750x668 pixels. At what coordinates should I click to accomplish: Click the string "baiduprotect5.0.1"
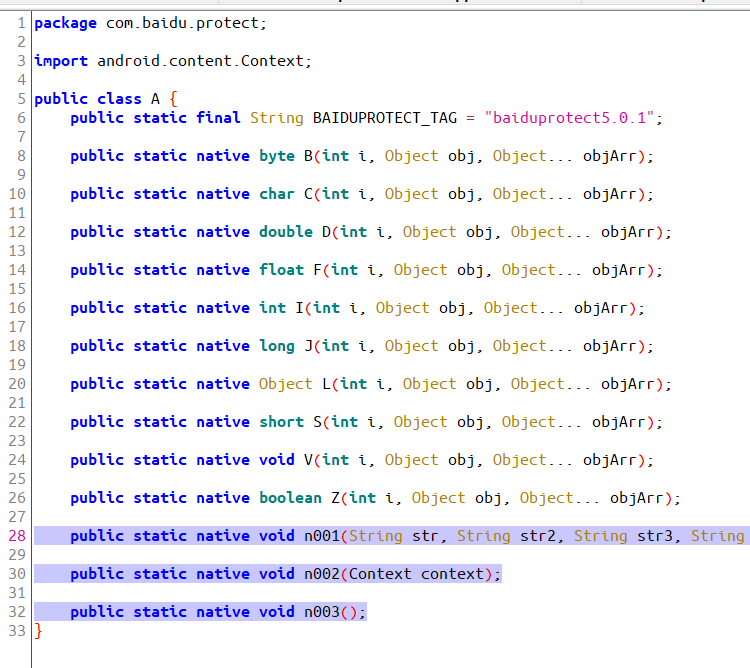pyautogui.click(x=569, y=118)
